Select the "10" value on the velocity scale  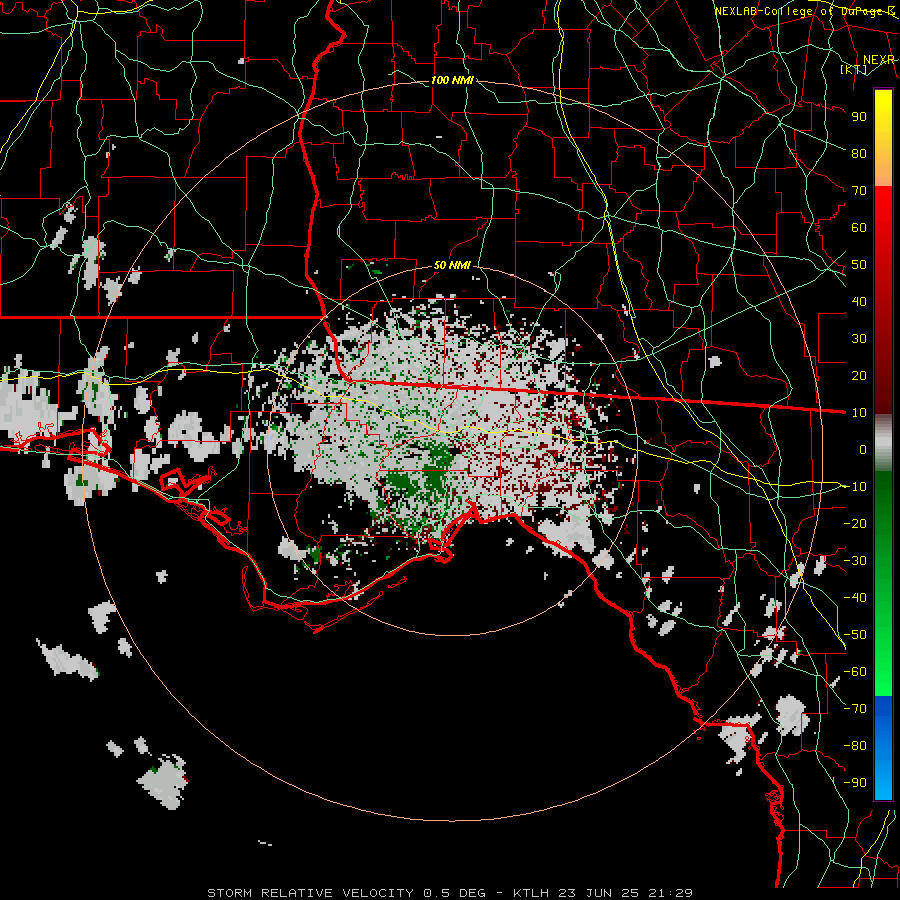point(859,413)
